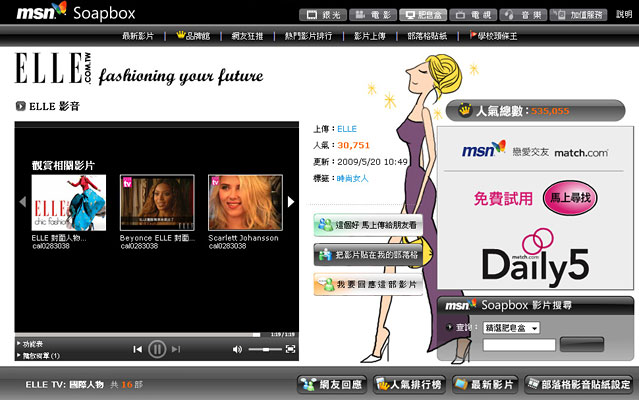Open uploader ELLE's profile link
This screenshot has width=639, height=400.
(347, 129)
